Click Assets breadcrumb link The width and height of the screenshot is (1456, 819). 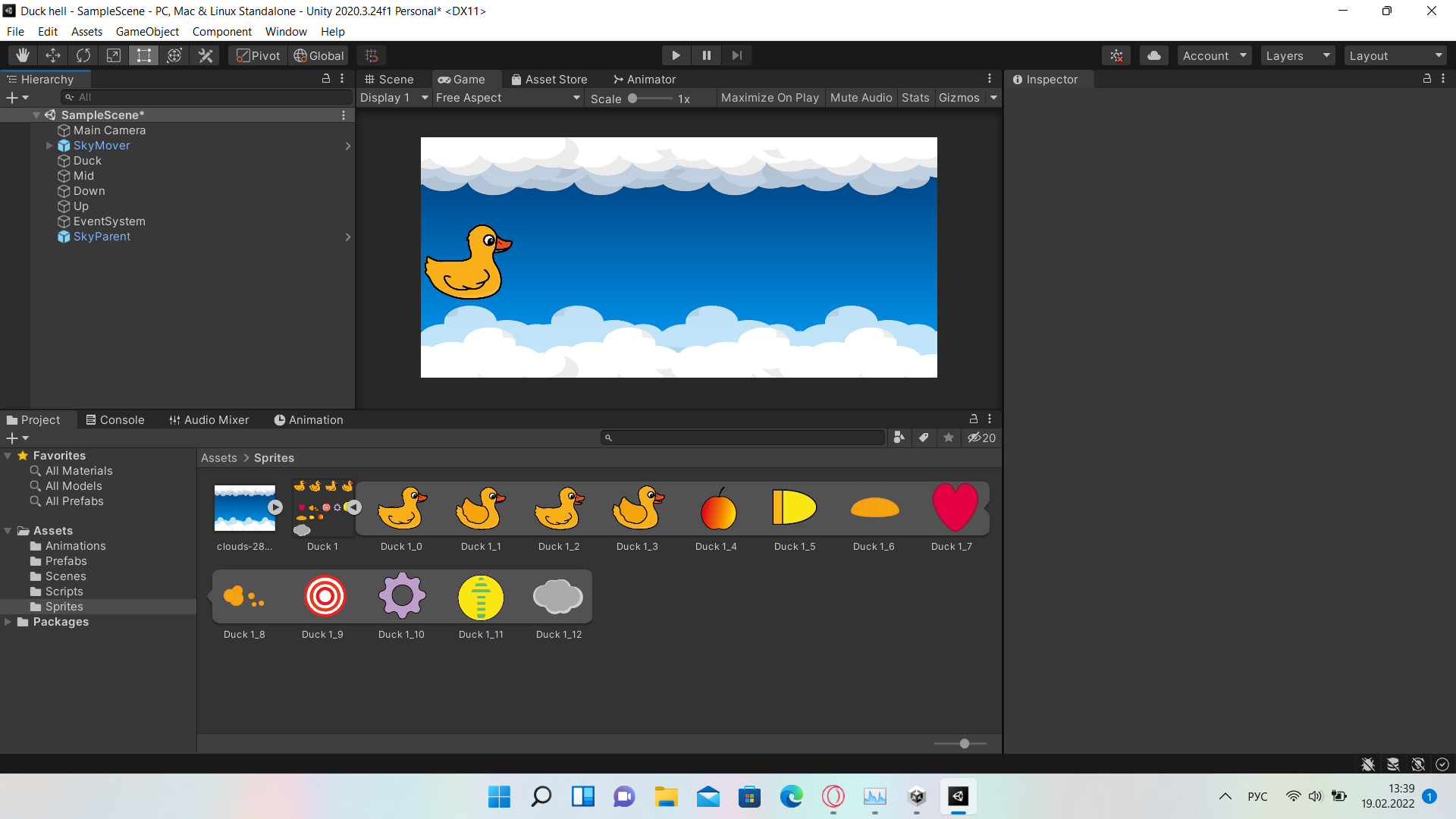click(218, 458)
